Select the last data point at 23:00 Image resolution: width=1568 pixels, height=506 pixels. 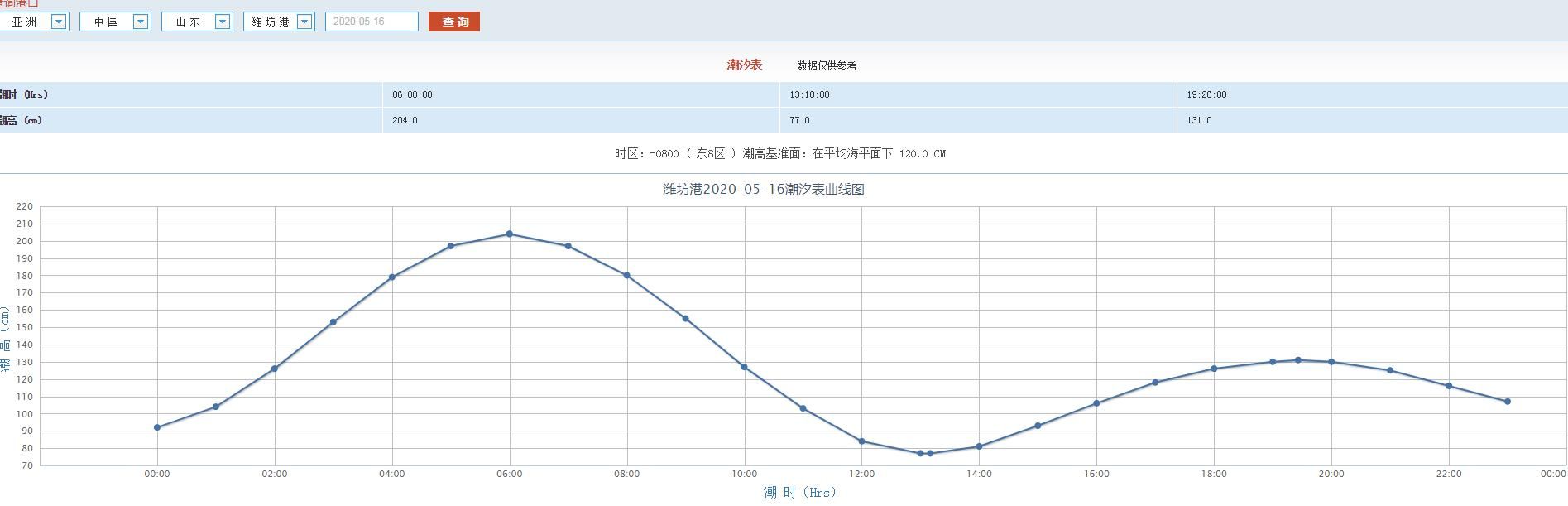(1508, 402)
